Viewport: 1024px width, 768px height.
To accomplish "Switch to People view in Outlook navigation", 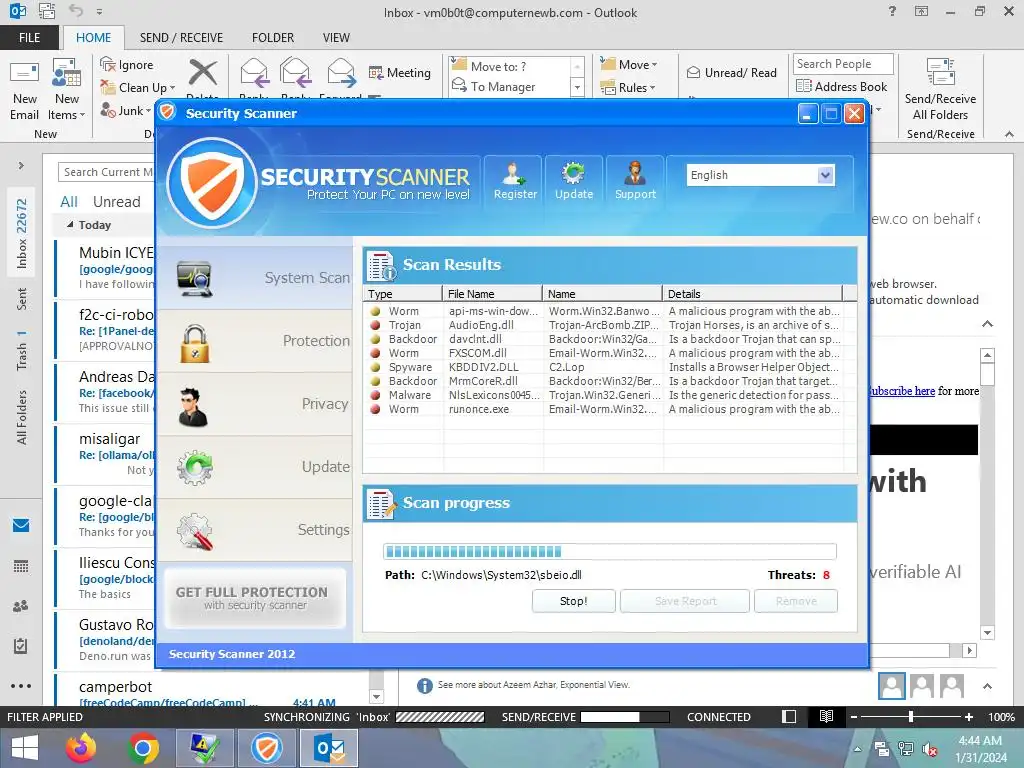I will click(21, 606).
